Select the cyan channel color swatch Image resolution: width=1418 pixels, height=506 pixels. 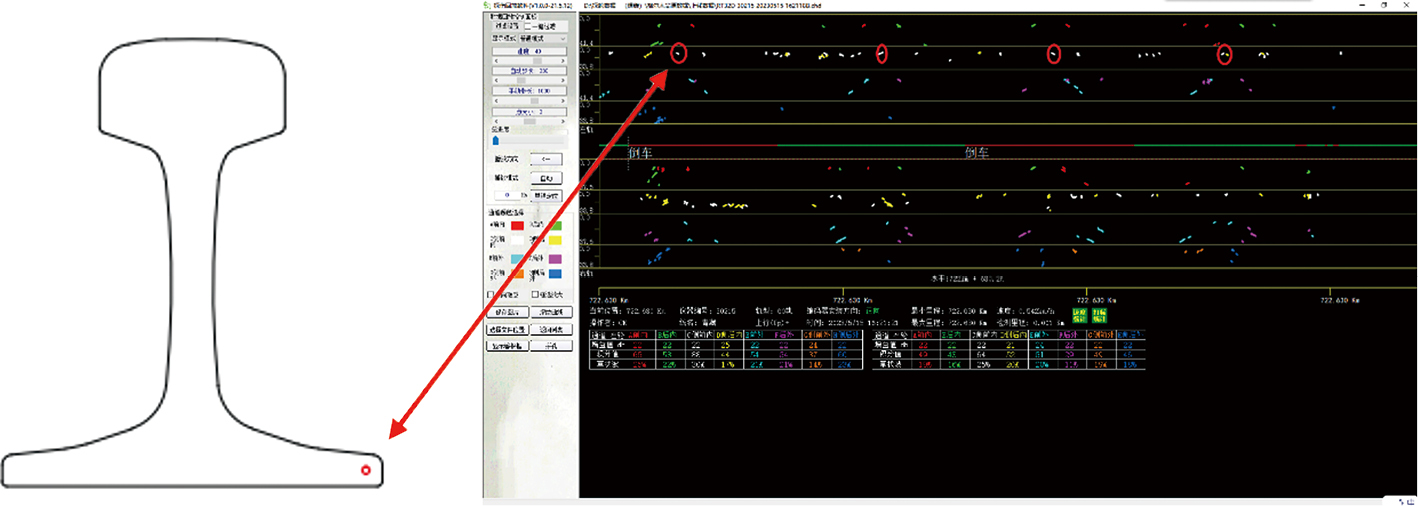[517, 258]
